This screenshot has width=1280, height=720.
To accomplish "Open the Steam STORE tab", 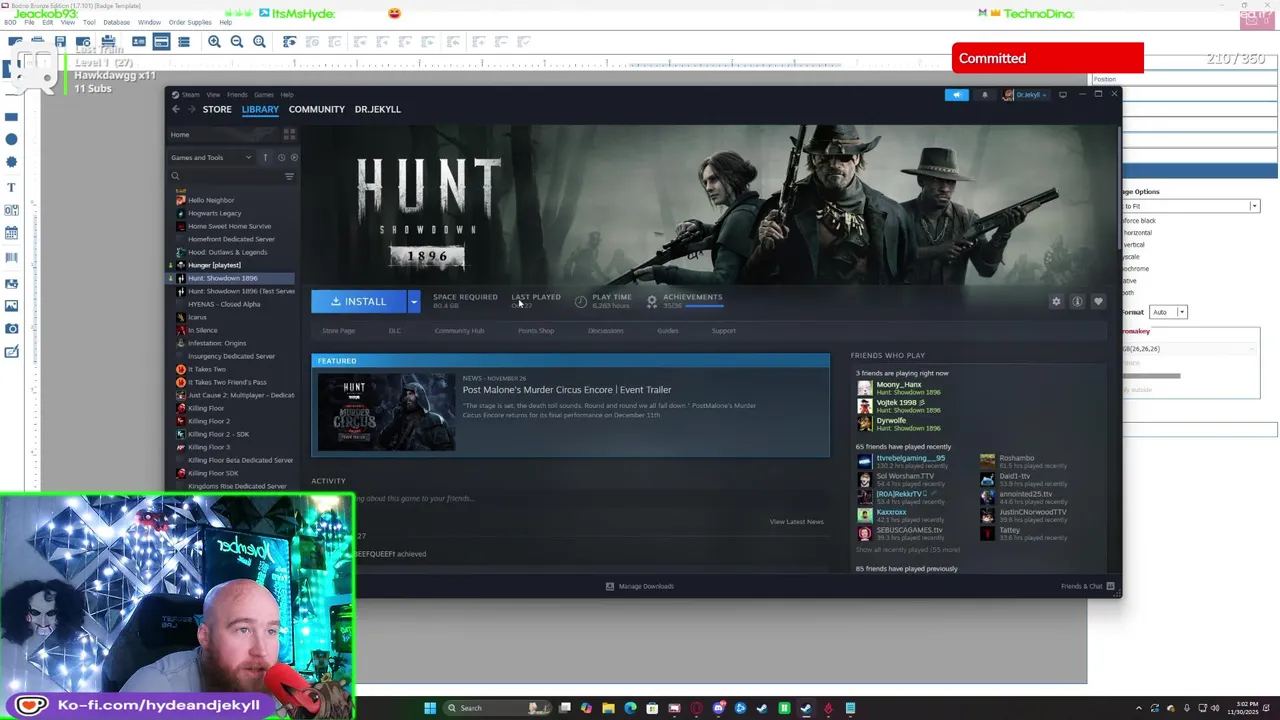I will (217, 109).
